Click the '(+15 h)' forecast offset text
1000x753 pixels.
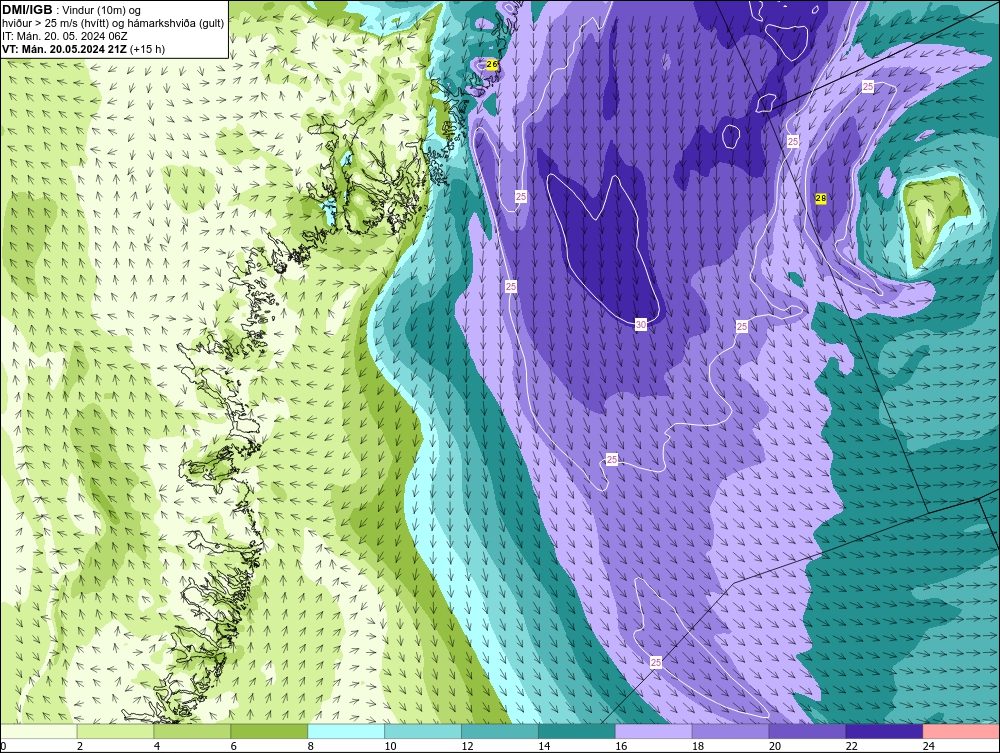147,48
